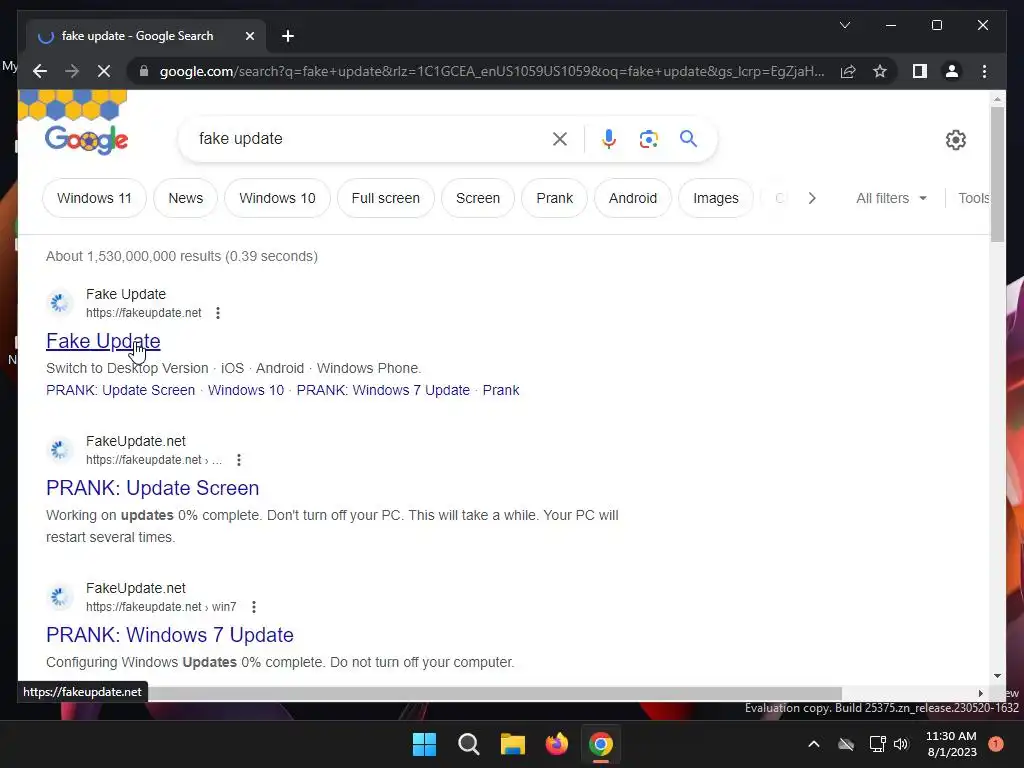Close the fake update search tab
Screen dimensions: 1024x768
coord(249,36)
